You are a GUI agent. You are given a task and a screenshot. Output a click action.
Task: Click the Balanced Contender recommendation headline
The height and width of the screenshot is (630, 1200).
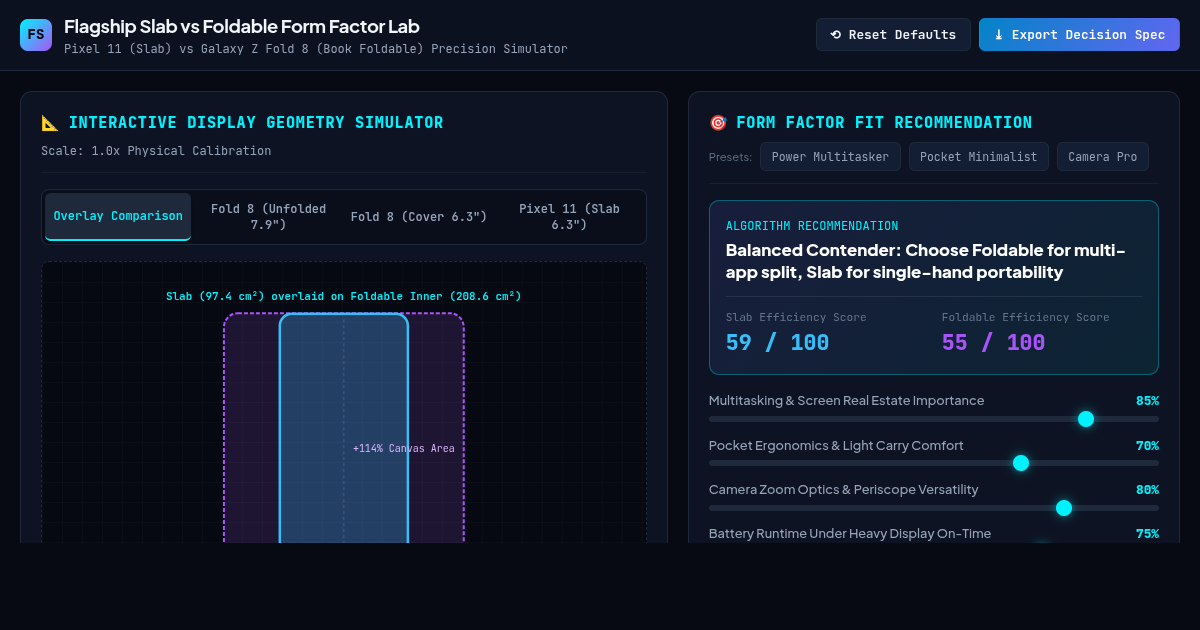(x=926, y=261)
